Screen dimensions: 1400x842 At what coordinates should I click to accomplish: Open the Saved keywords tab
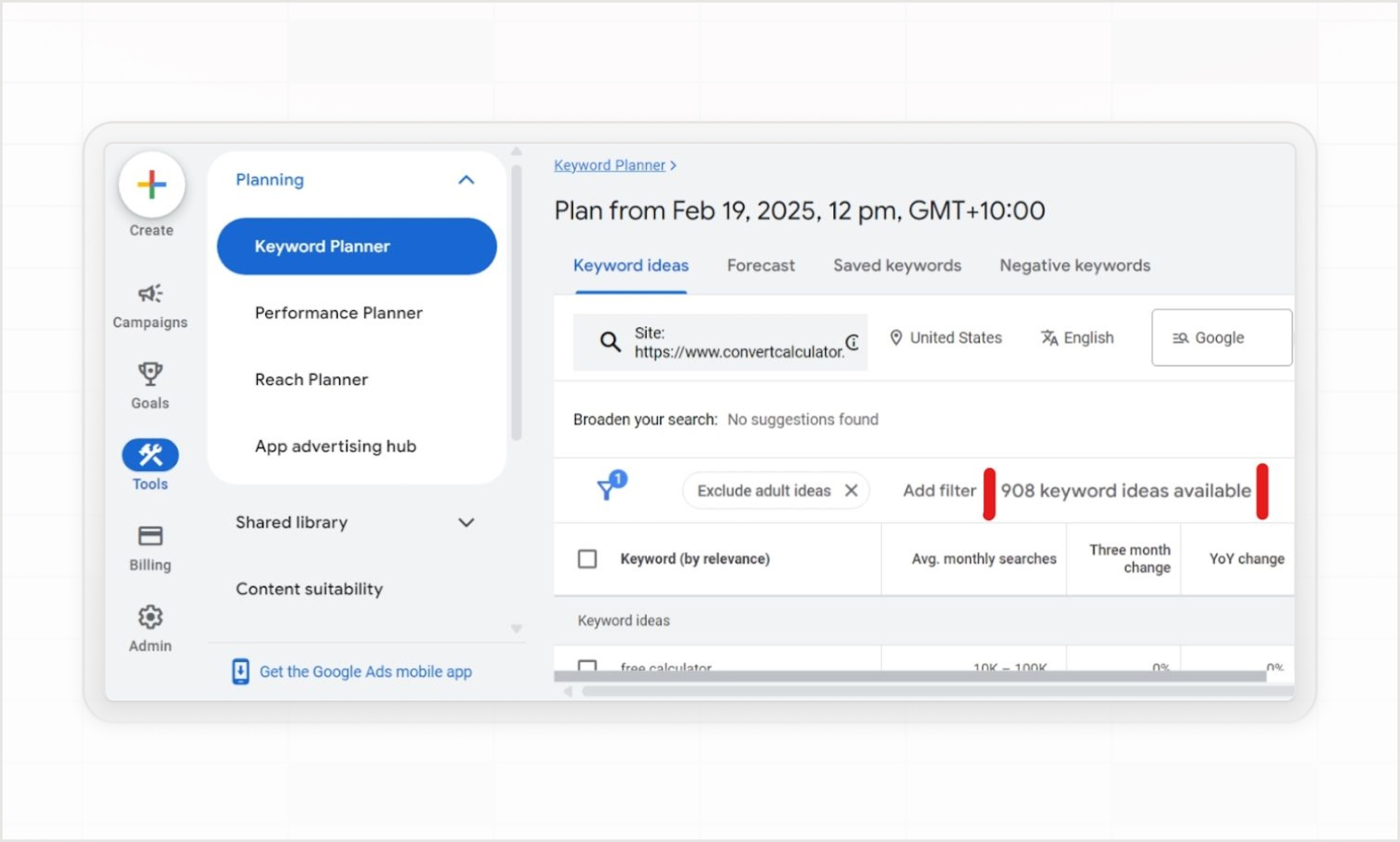pyautogui.click(x=897, y=266)
